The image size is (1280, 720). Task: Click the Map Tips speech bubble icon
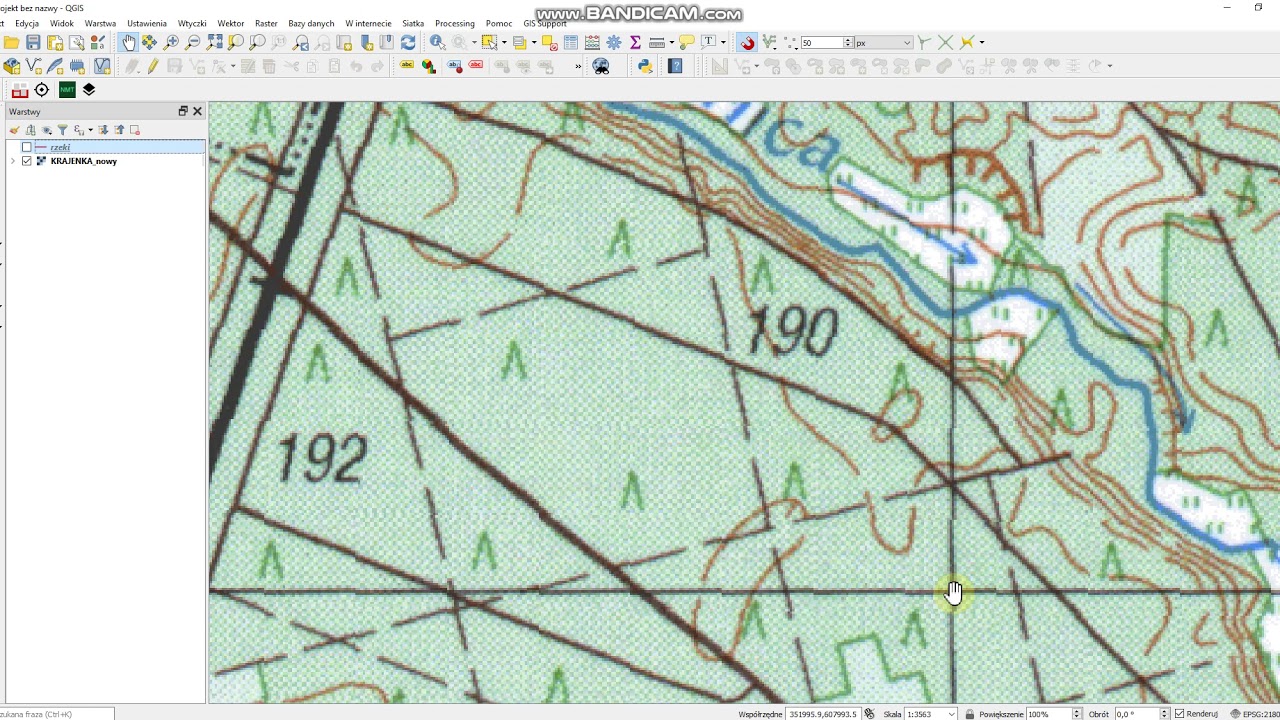[x=686, y=42]
